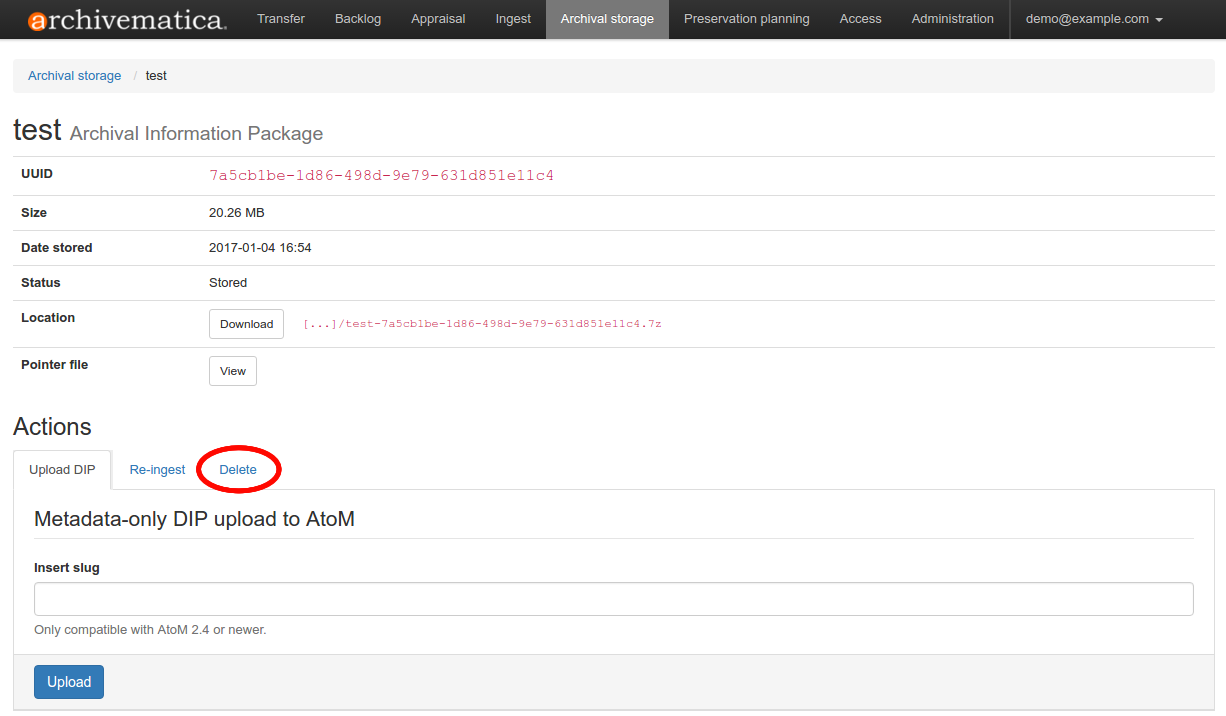This screenshot has height=716, width=1226.
Task: Open the Delete tab
Action: pyautogui.click(x=238, y=470)
